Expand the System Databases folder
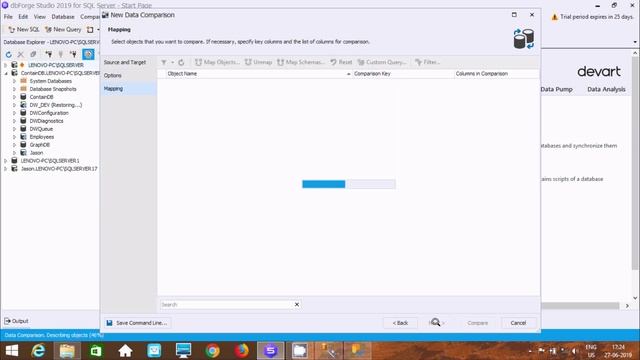640x360 pixels. (14, 81)
